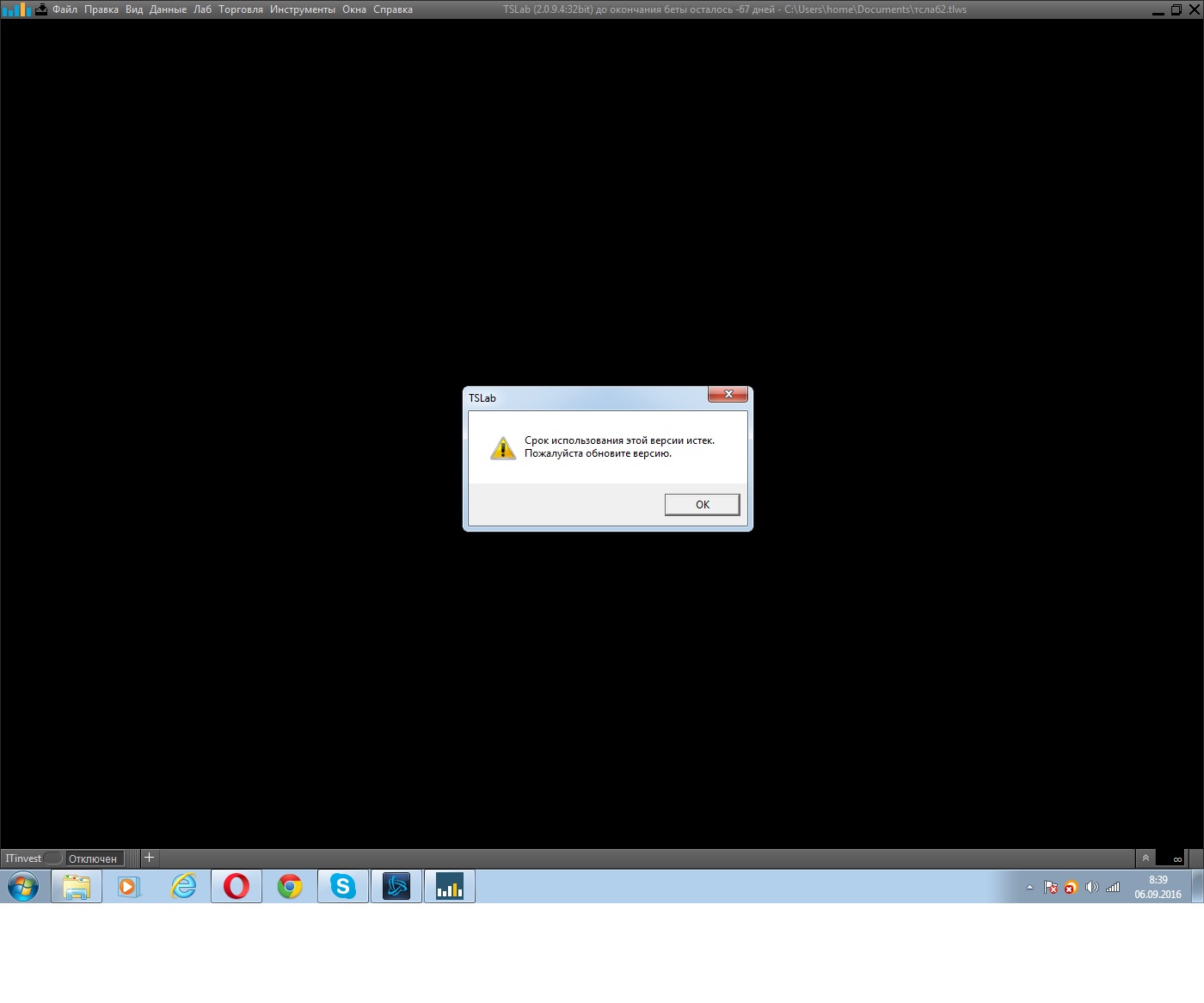
Task: Open the Вид menu
Action: point(134,9)
